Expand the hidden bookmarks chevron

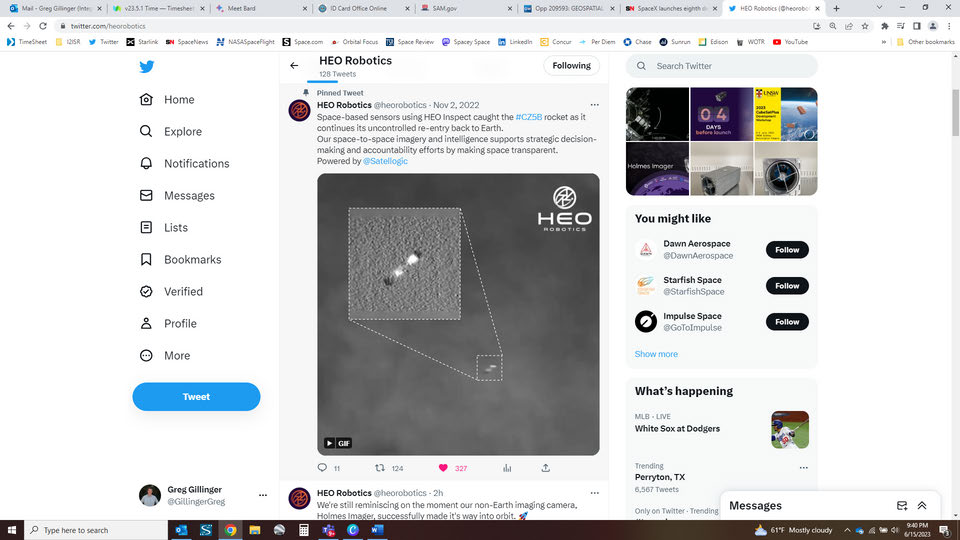(x=883, y=42)
